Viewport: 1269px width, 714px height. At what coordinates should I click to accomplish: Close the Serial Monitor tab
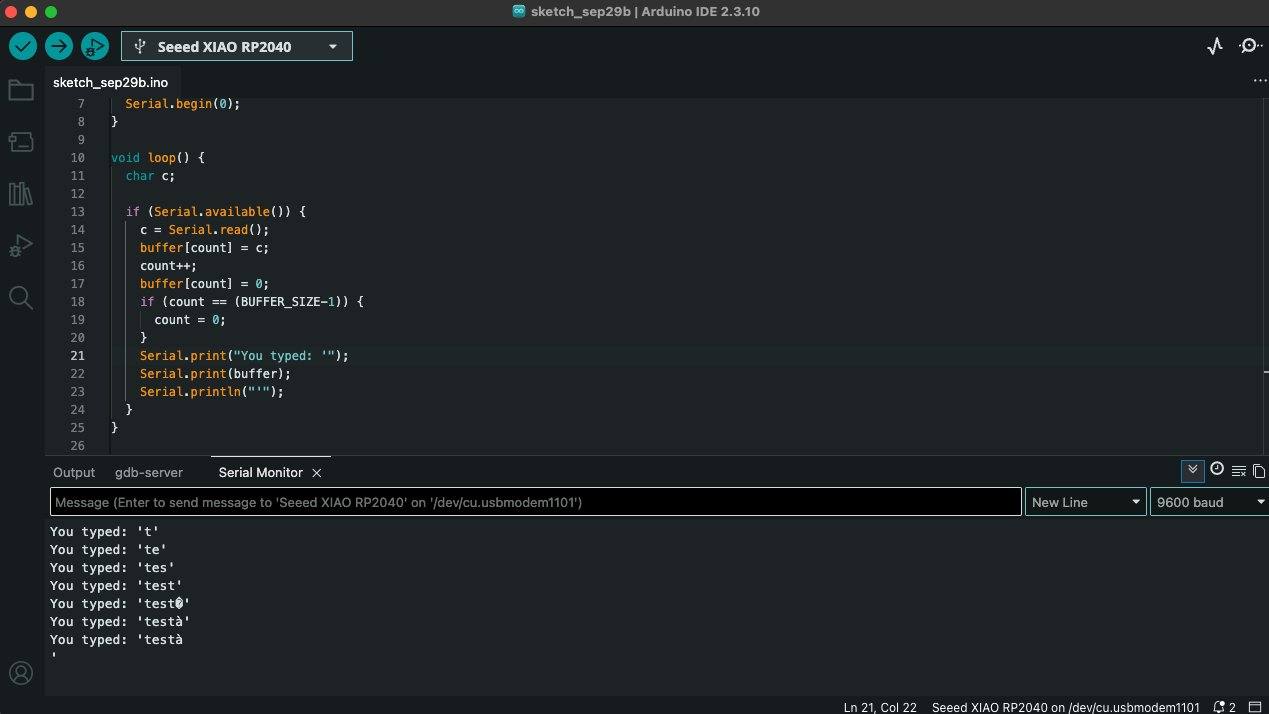[317, 473]
